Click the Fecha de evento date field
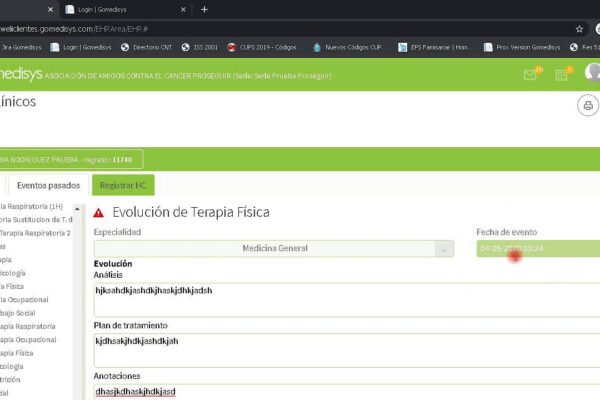 [x=538, y=248]
